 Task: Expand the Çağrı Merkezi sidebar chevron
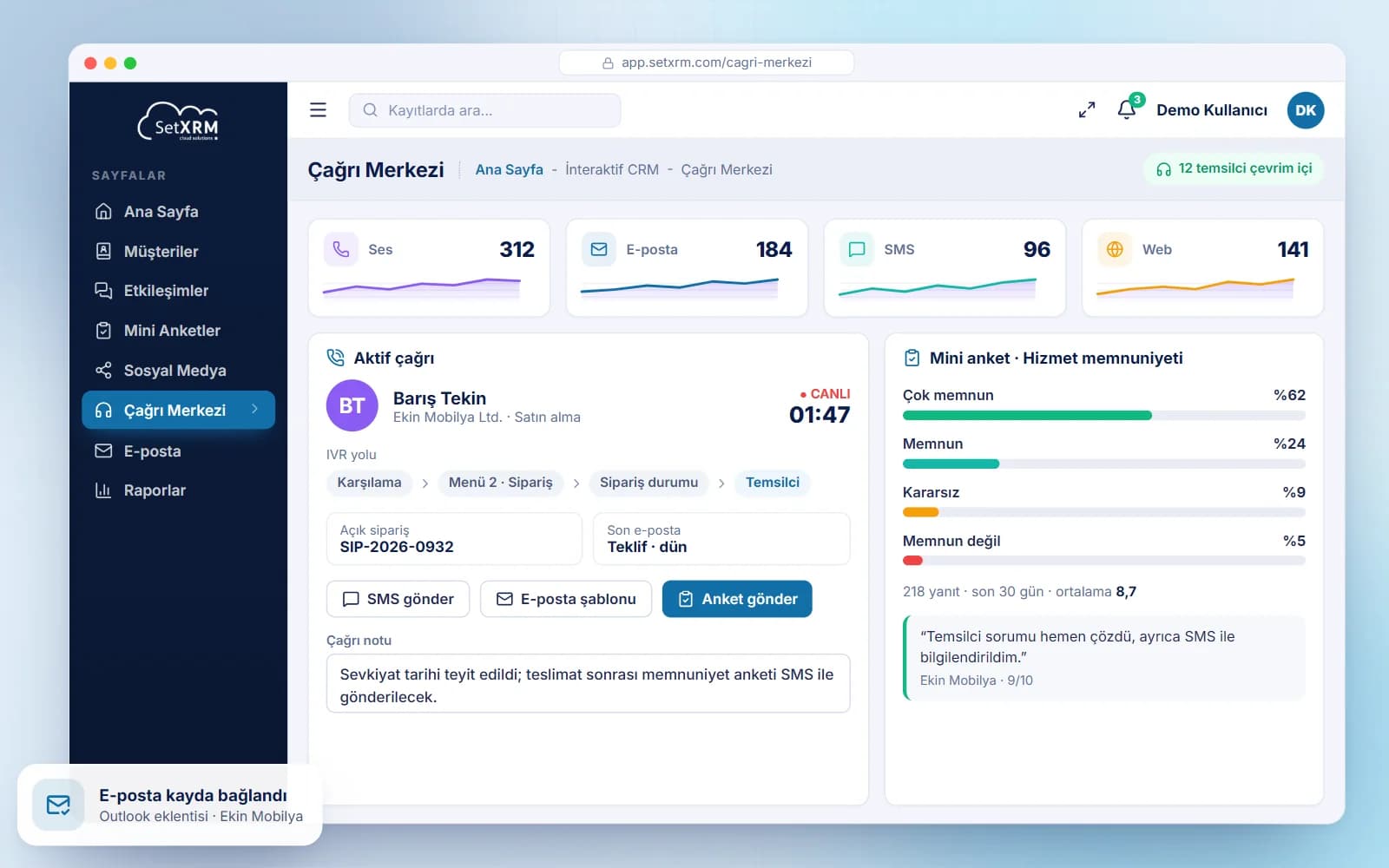tap(254, 409)
